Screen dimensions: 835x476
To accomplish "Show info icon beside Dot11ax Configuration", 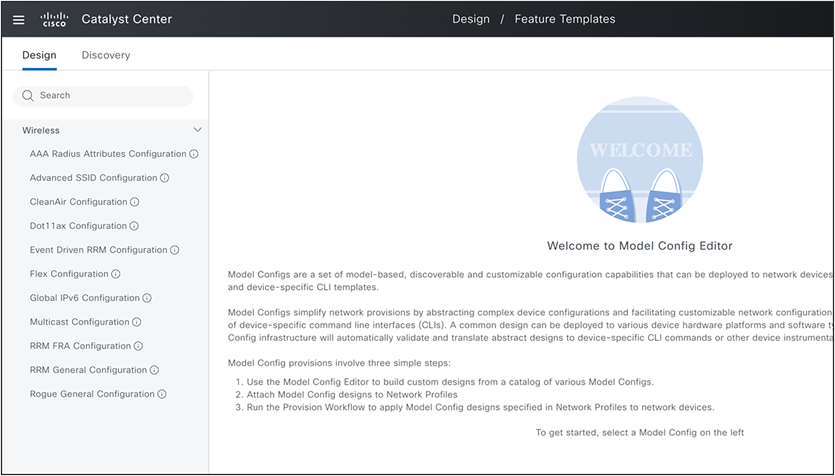I will tap(134, 226).
